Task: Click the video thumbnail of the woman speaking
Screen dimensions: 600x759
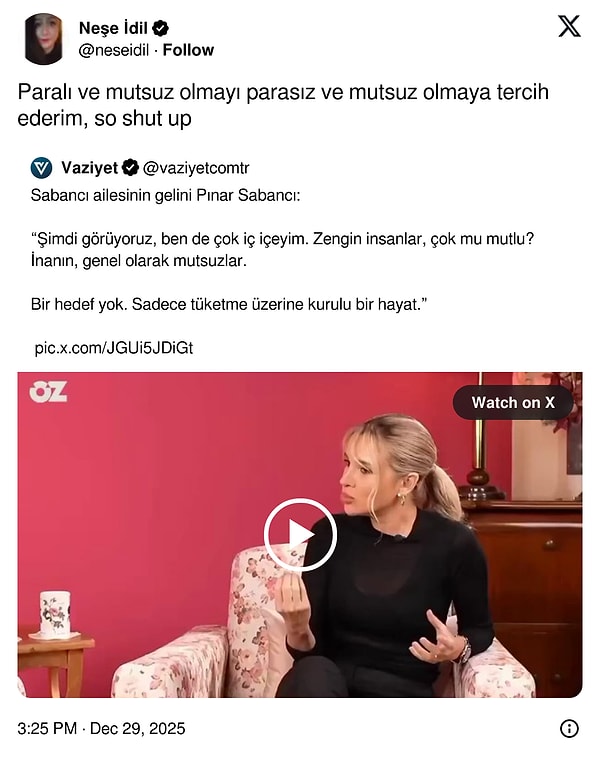Action: pos(300,534)
